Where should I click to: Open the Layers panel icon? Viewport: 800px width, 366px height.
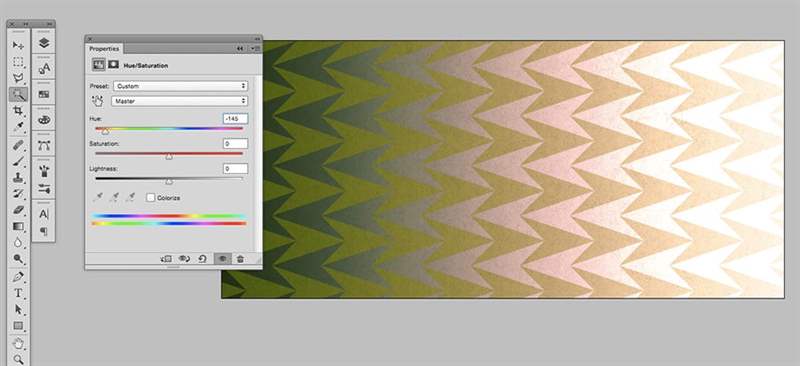44,43
